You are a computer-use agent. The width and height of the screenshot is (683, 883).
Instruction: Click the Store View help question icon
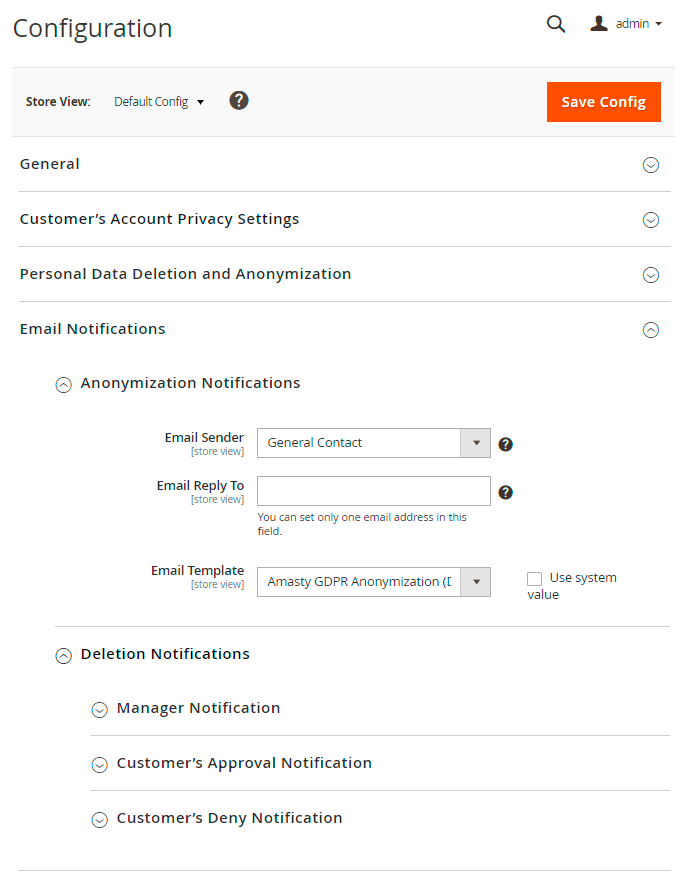tap(239, 100)
